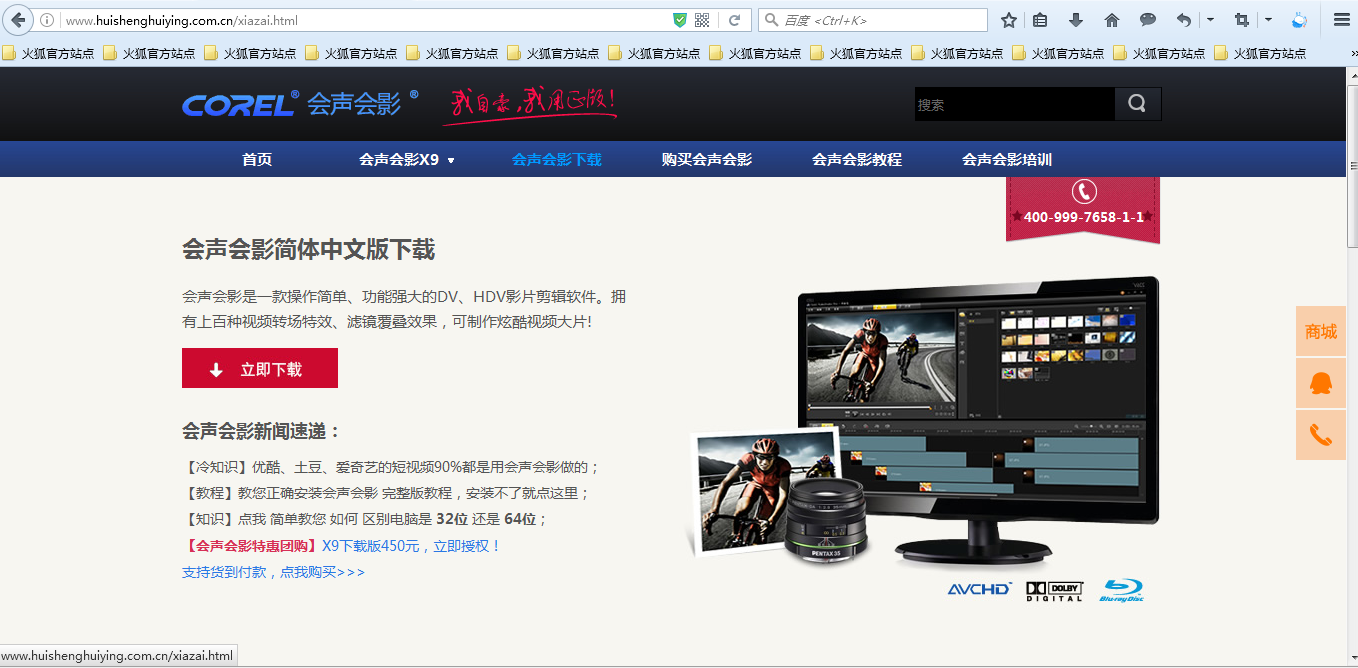Open the dropdown arrow beside the undo icon
1358x668 pixels.
(x=1210, y=20)
